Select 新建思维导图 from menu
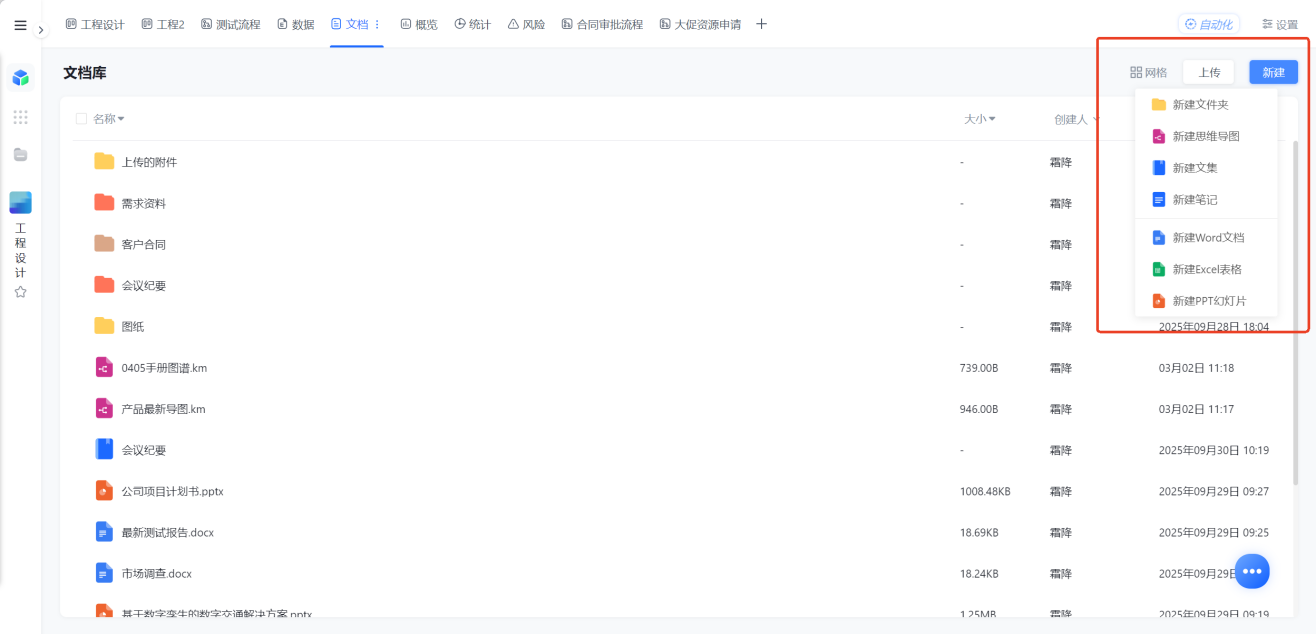Viewport: 1316px width, 634px height. (1206, 136)
